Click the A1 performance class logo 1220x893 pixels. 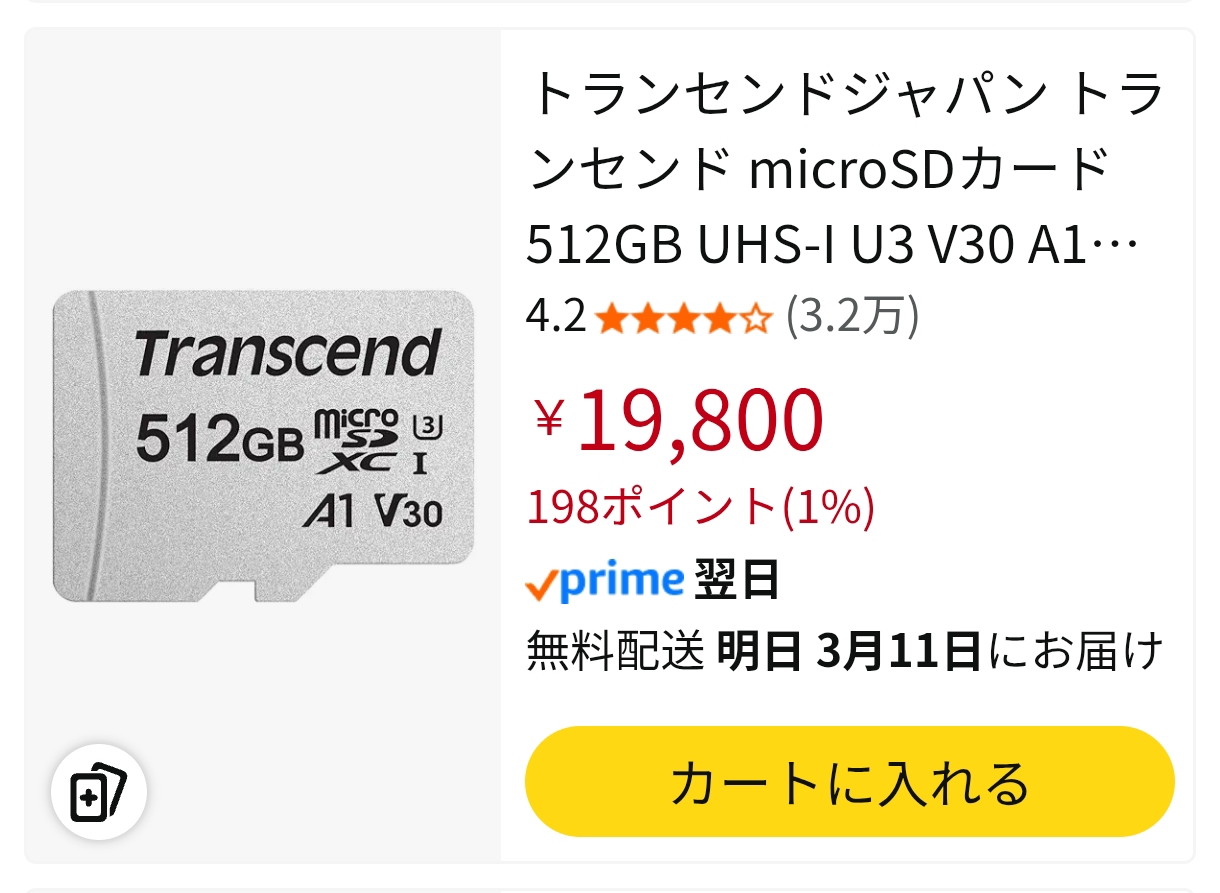pyautogui.click(x=327, y=511)
